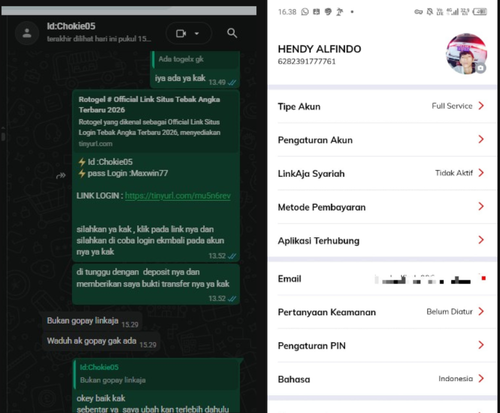Expand the Metode Pembayaran chevron
500x413 pixels.
[481, 206]
